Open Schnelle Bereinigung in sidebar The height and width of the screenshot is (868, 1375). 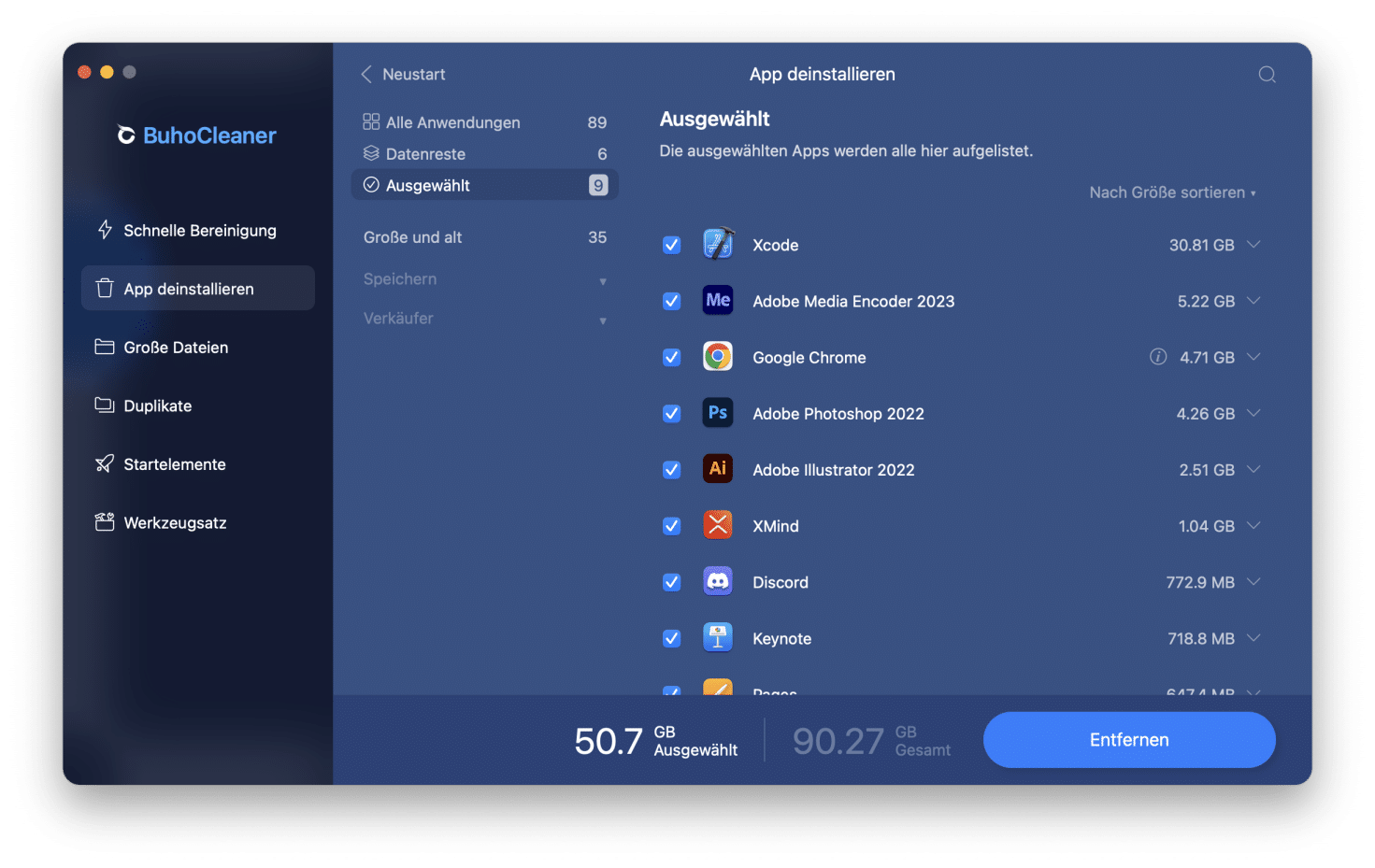pos(198,230)
